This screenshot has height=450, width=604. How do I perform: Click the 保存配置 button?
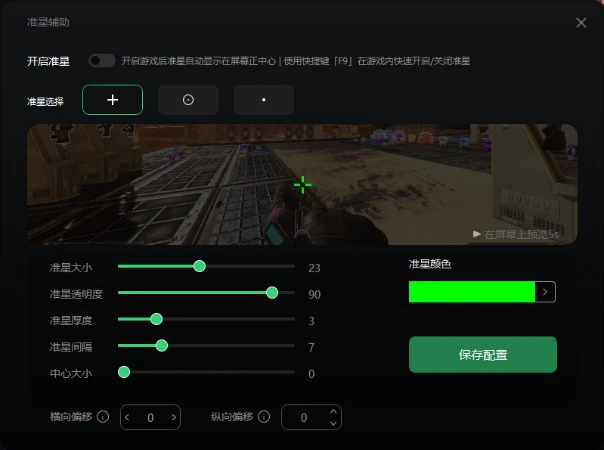[483, 354]
